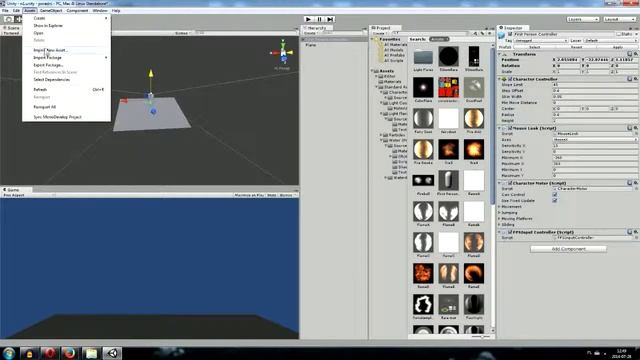Image resolution: width=640 pixels, height=360 pixels.
Task: Click the GameObject cube icon in the Inspector
Action: (502, 36)
